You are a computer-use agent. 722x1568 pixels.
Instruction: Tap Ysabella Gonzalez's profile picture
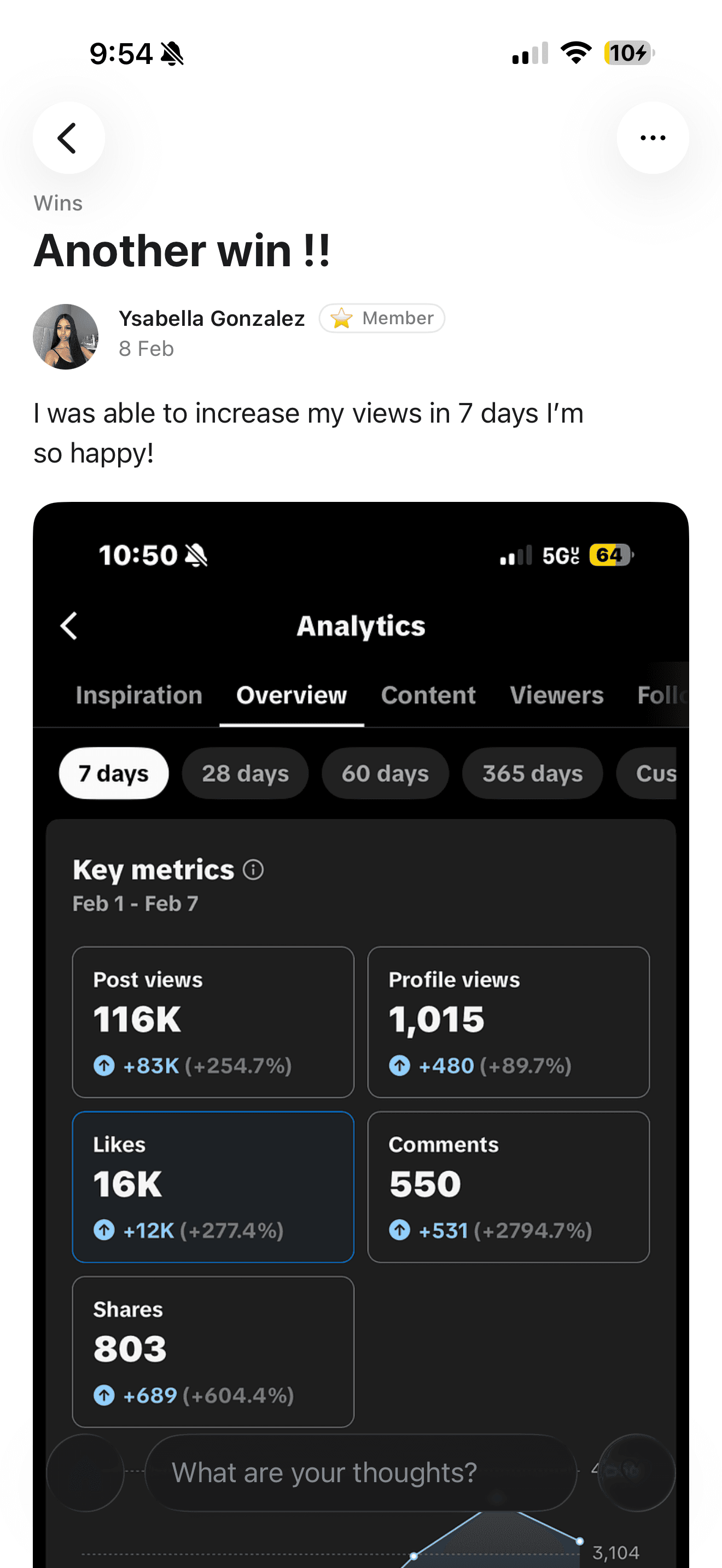pos(66,337)
